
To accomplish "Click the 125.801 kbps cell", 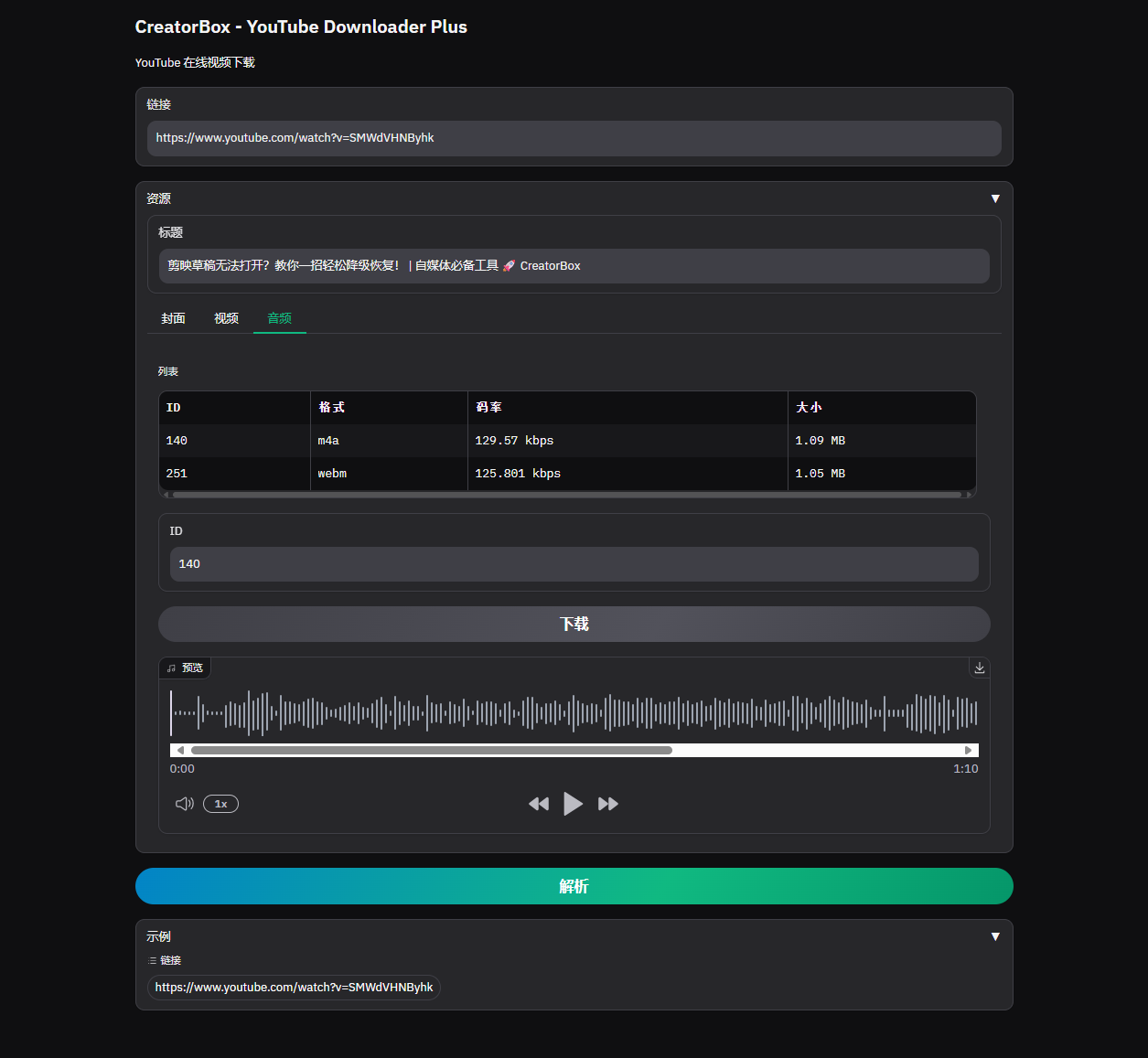I will click(x=628, y=474).
